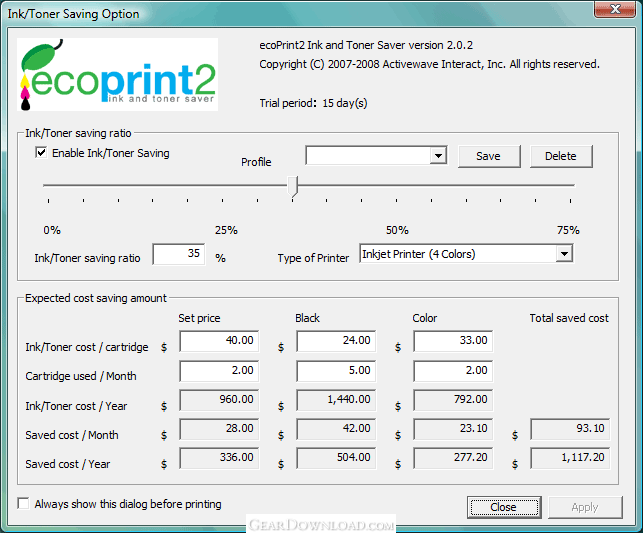Click the slider track near 50%
The width and height of the screenshot is (643, 533).
(x=397, y=185)
